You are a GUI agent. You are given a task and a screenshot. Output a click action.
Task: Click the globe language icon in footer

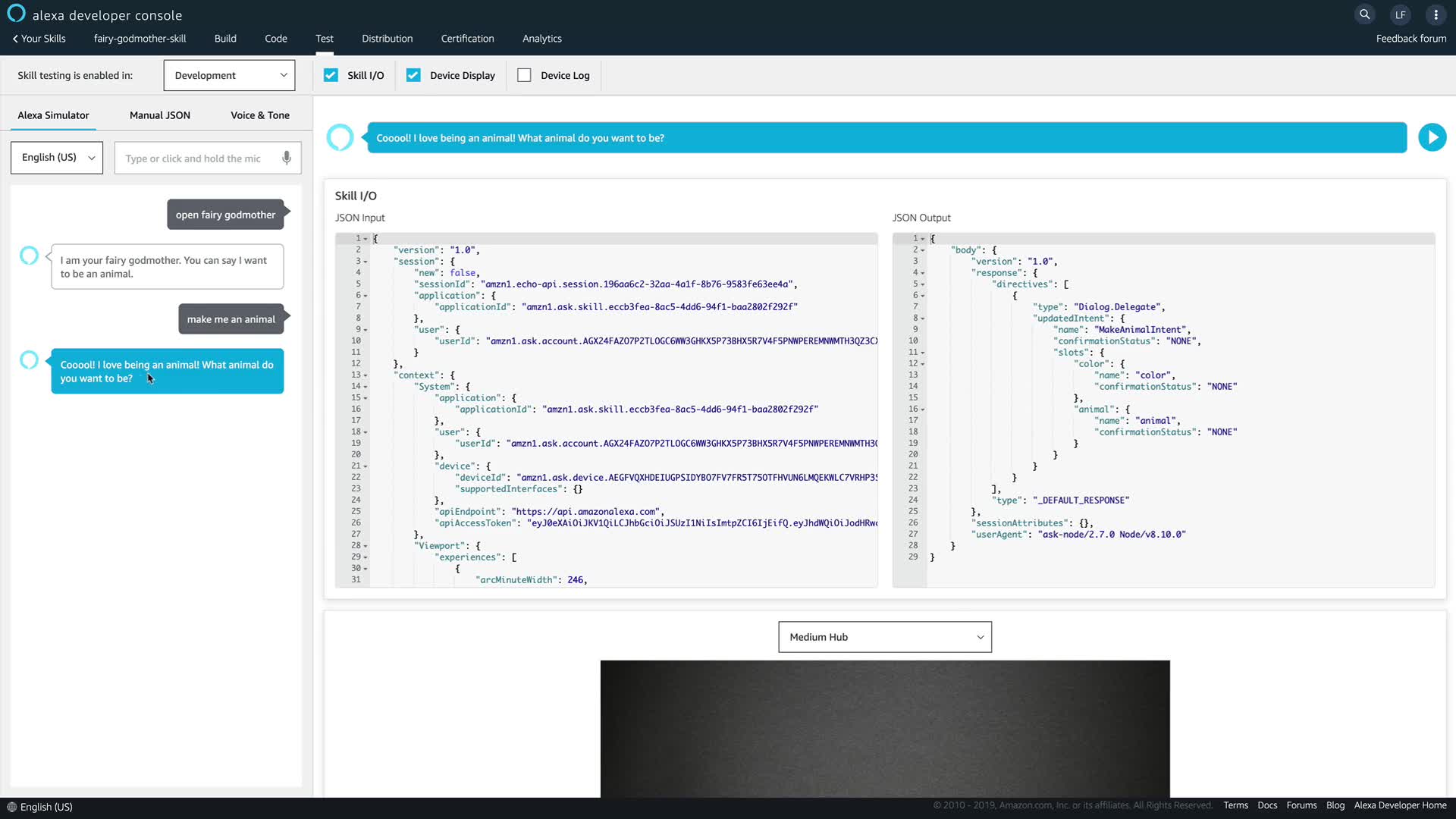[x=11, y=807]
